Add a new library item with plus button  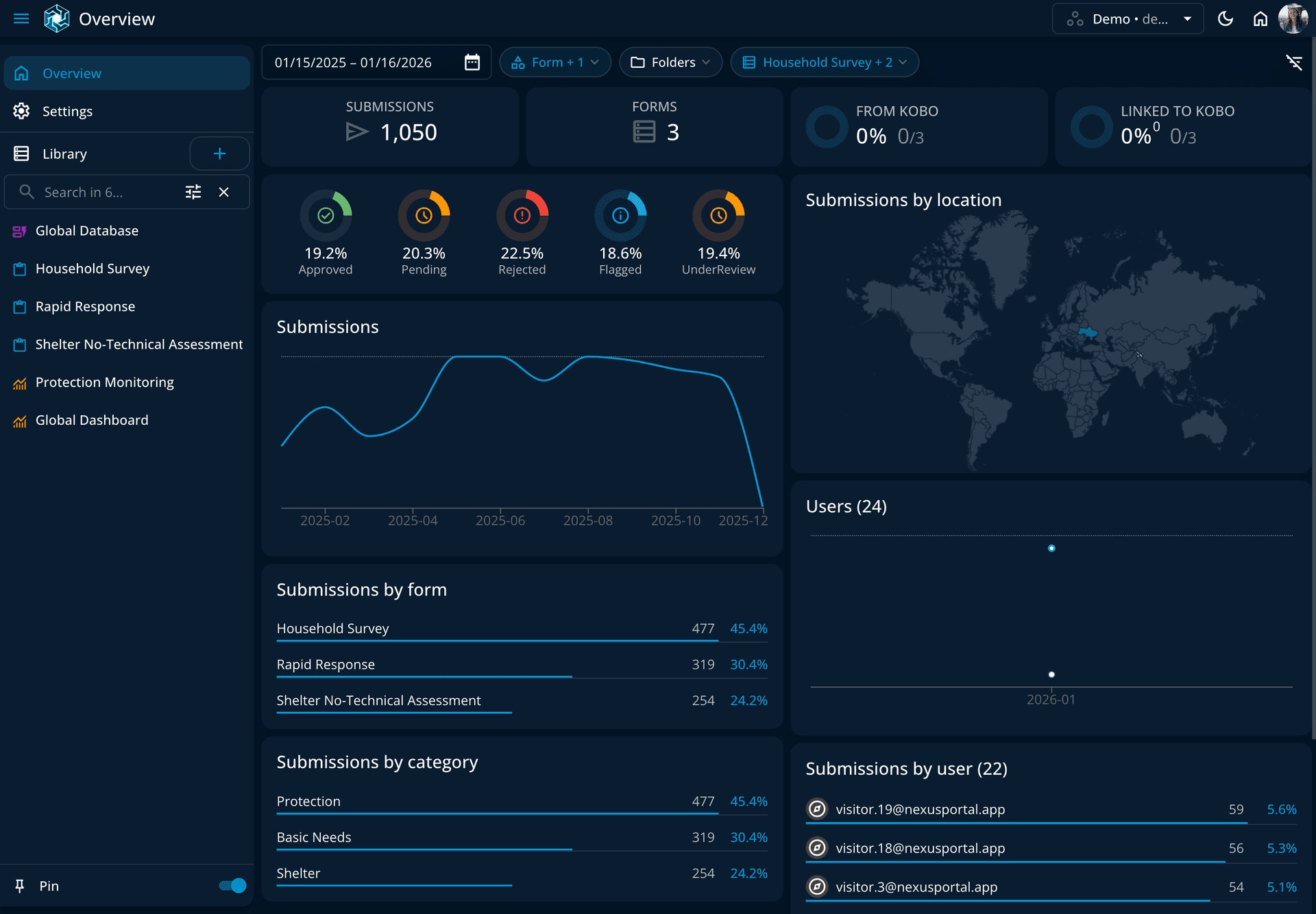pyautogui.click(x=219, y=153)
